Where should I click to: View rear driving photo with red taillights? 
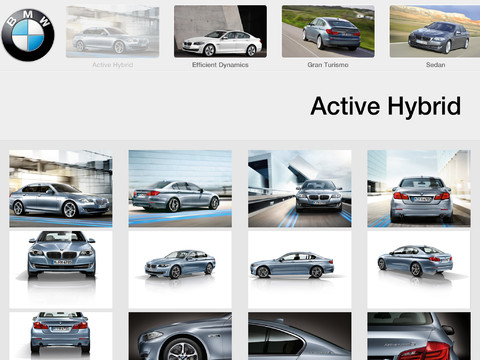tap(419, 189)
